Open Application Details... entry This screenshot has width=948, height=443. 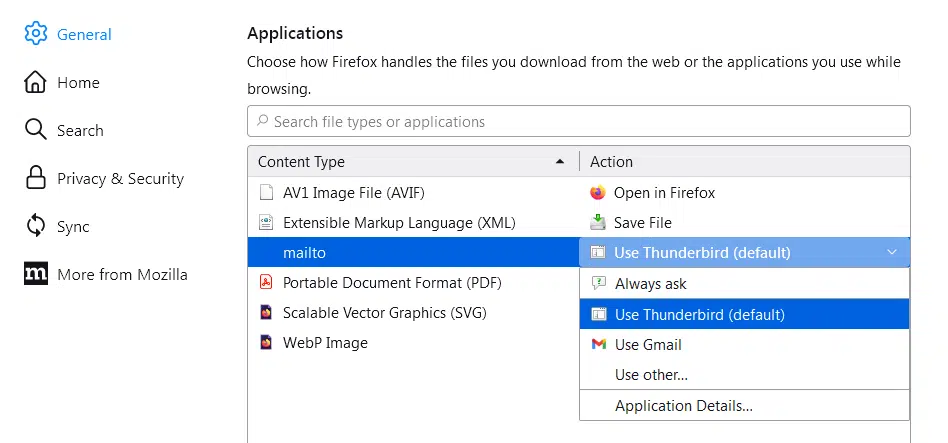tap(684, 406)
